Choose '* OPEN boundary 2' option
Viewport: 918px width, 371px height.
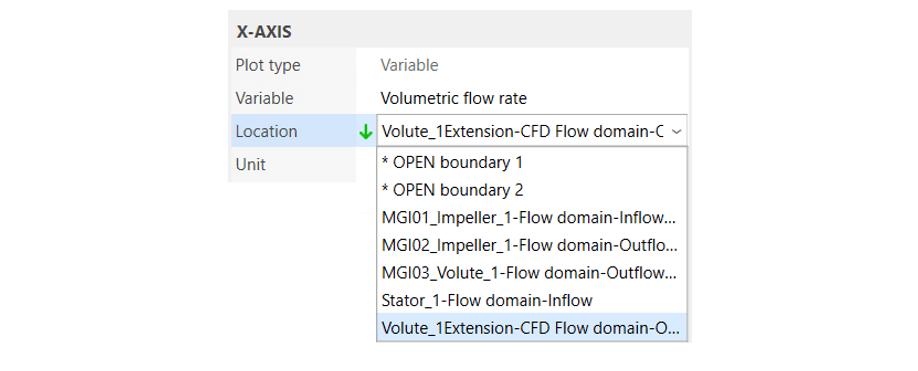(x=532, y=190)
